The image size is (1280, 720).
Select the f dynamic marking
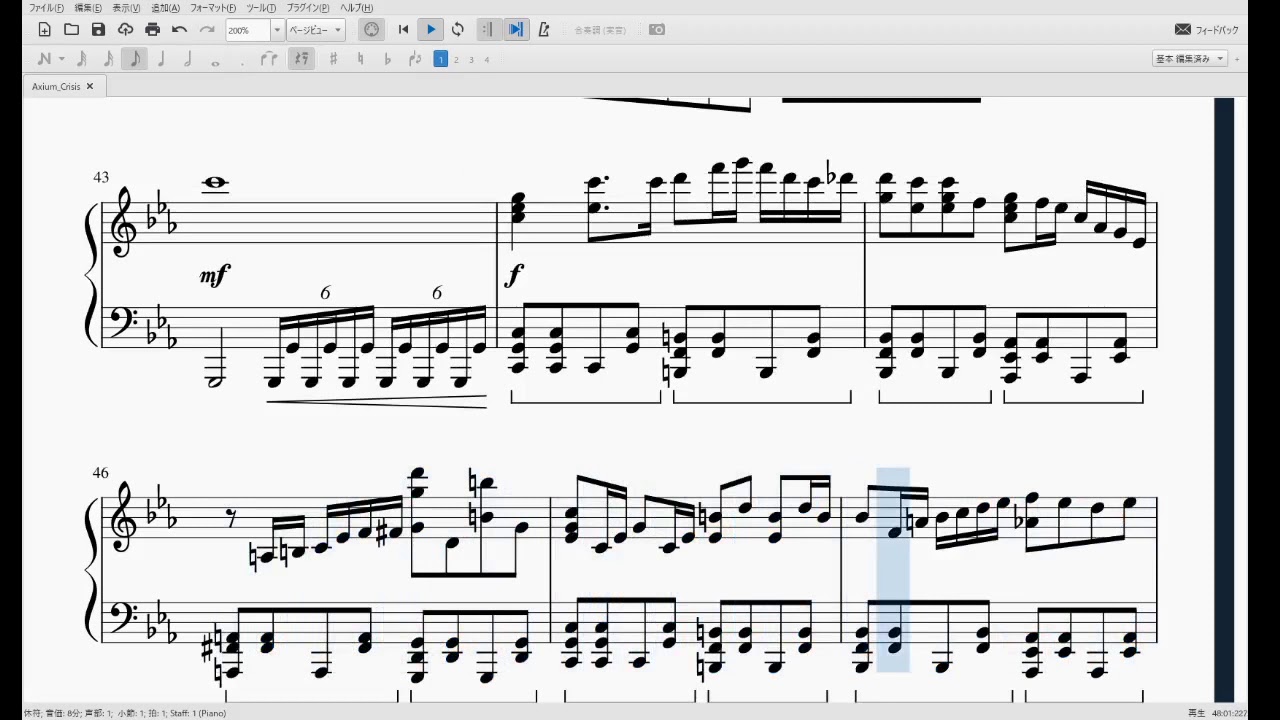click(514, 274)
